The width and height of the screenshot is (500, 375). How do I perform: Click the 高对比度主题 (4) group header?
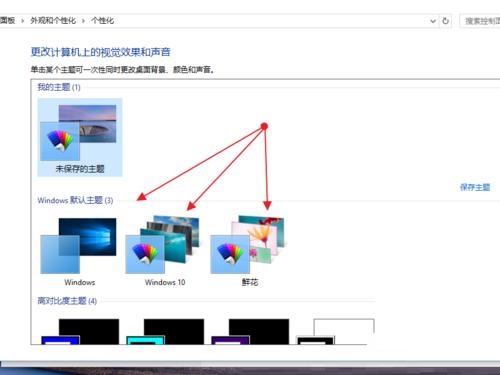67,301
